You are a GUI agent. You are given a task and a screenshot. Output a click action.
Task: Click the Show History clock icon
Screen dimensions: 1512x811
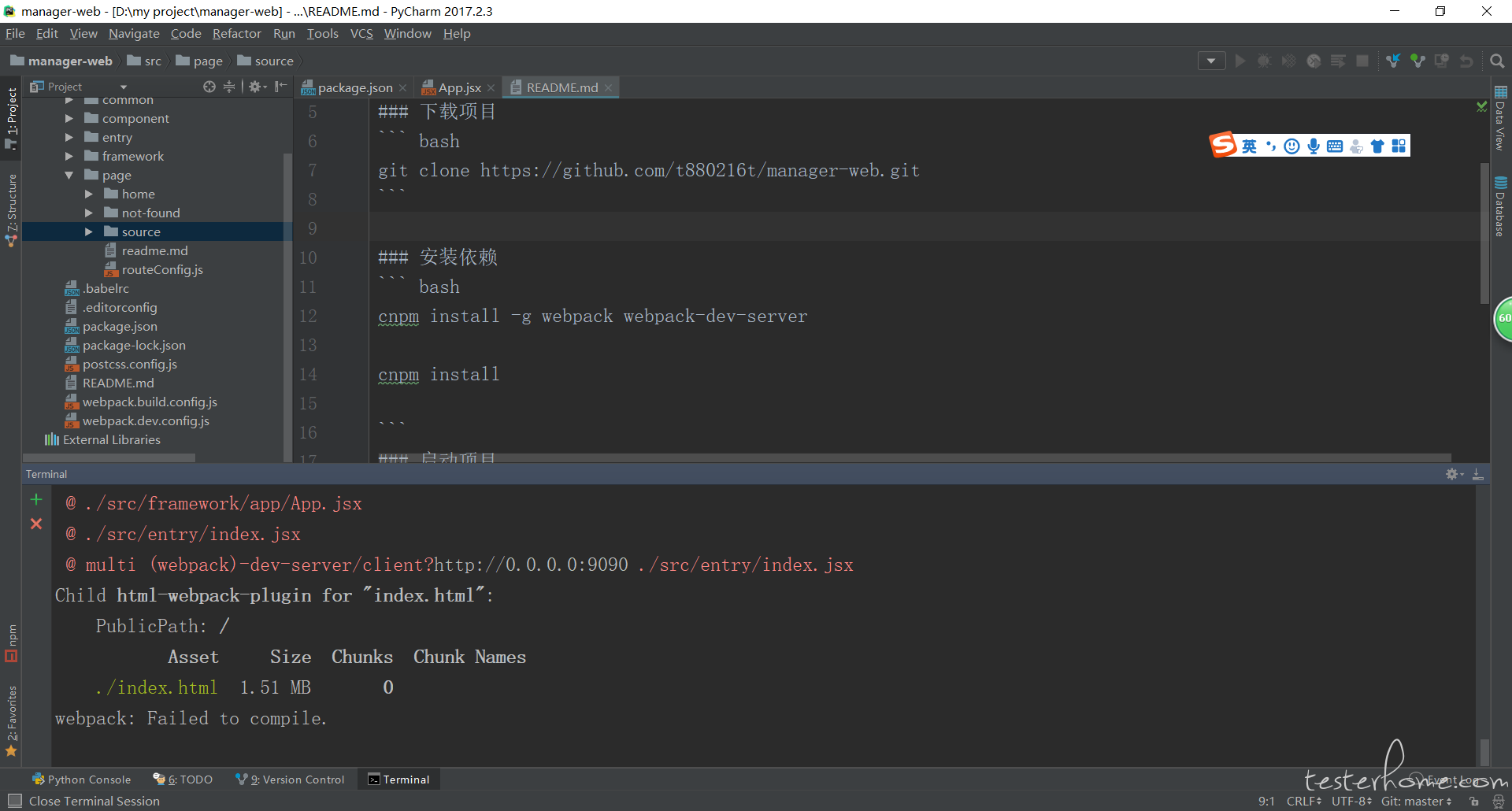pos(1442,61)
